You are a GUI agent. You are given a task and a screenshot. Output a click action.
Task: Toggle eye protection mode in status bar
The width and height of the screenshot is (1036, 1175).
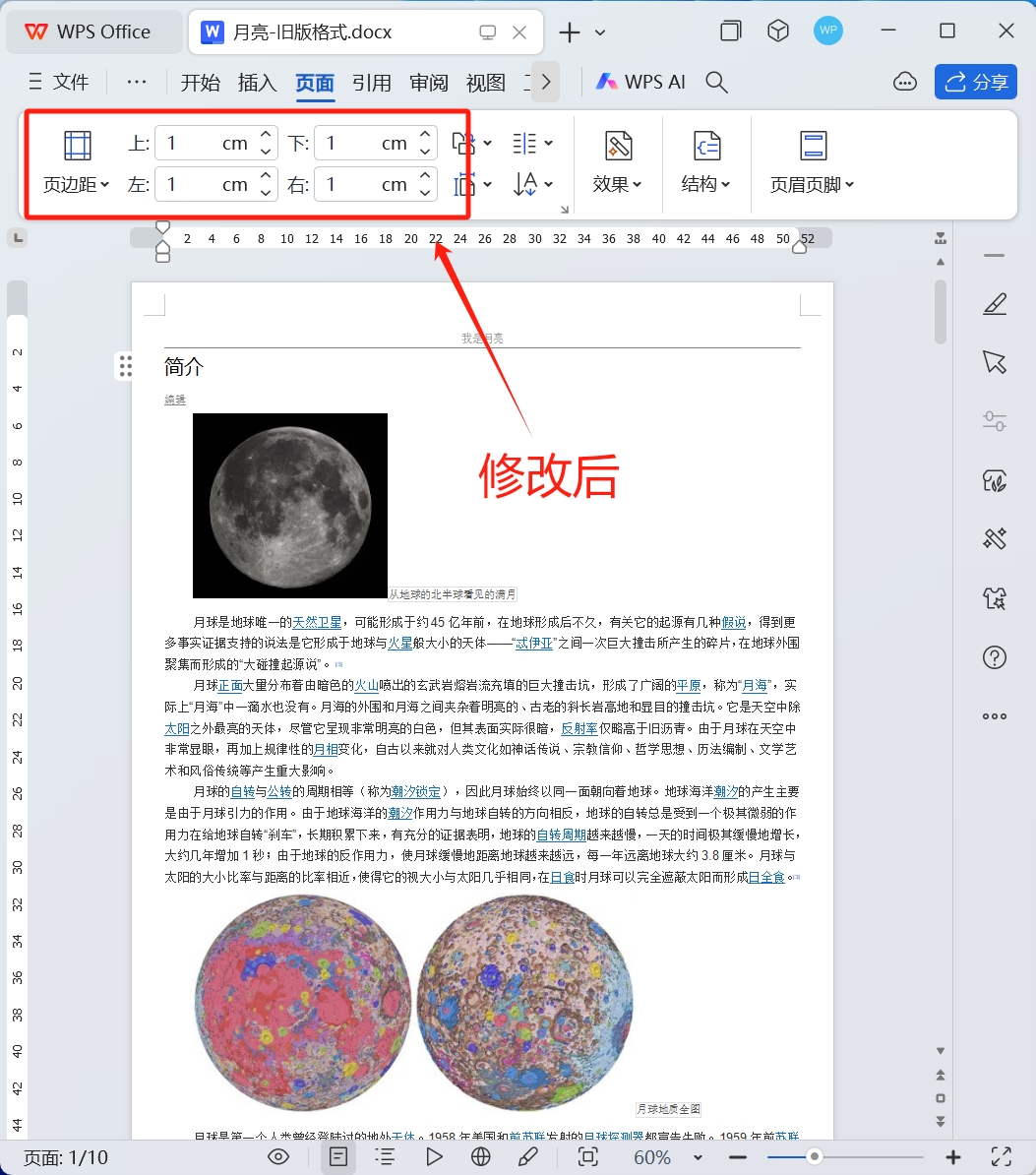[278, 1157]
